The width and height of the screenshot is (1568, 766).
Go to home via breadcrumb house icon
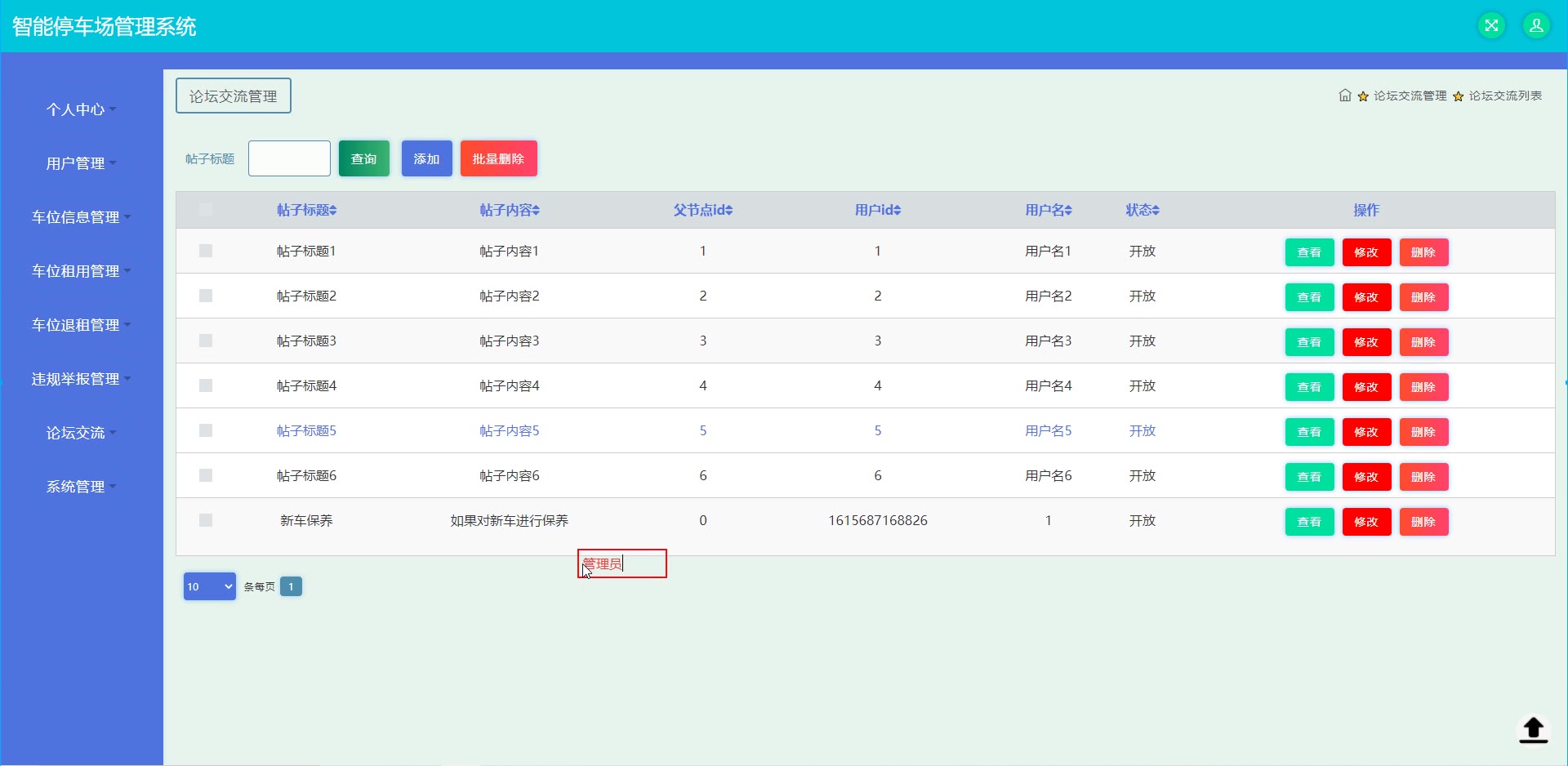click(1345, 96)
